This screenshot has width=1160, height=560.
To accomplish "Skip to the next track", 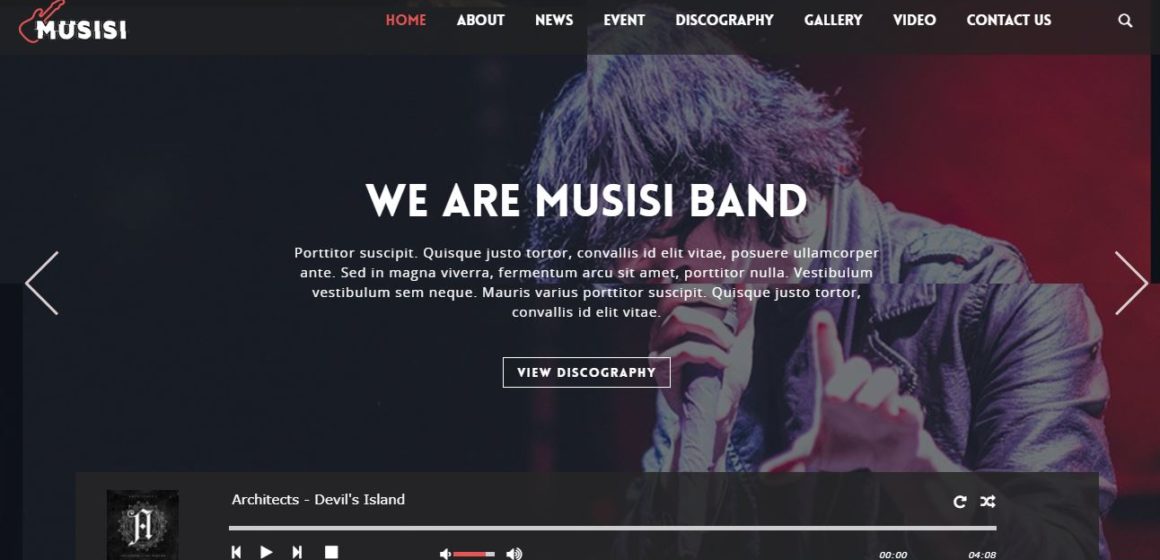I will (297, 552).
